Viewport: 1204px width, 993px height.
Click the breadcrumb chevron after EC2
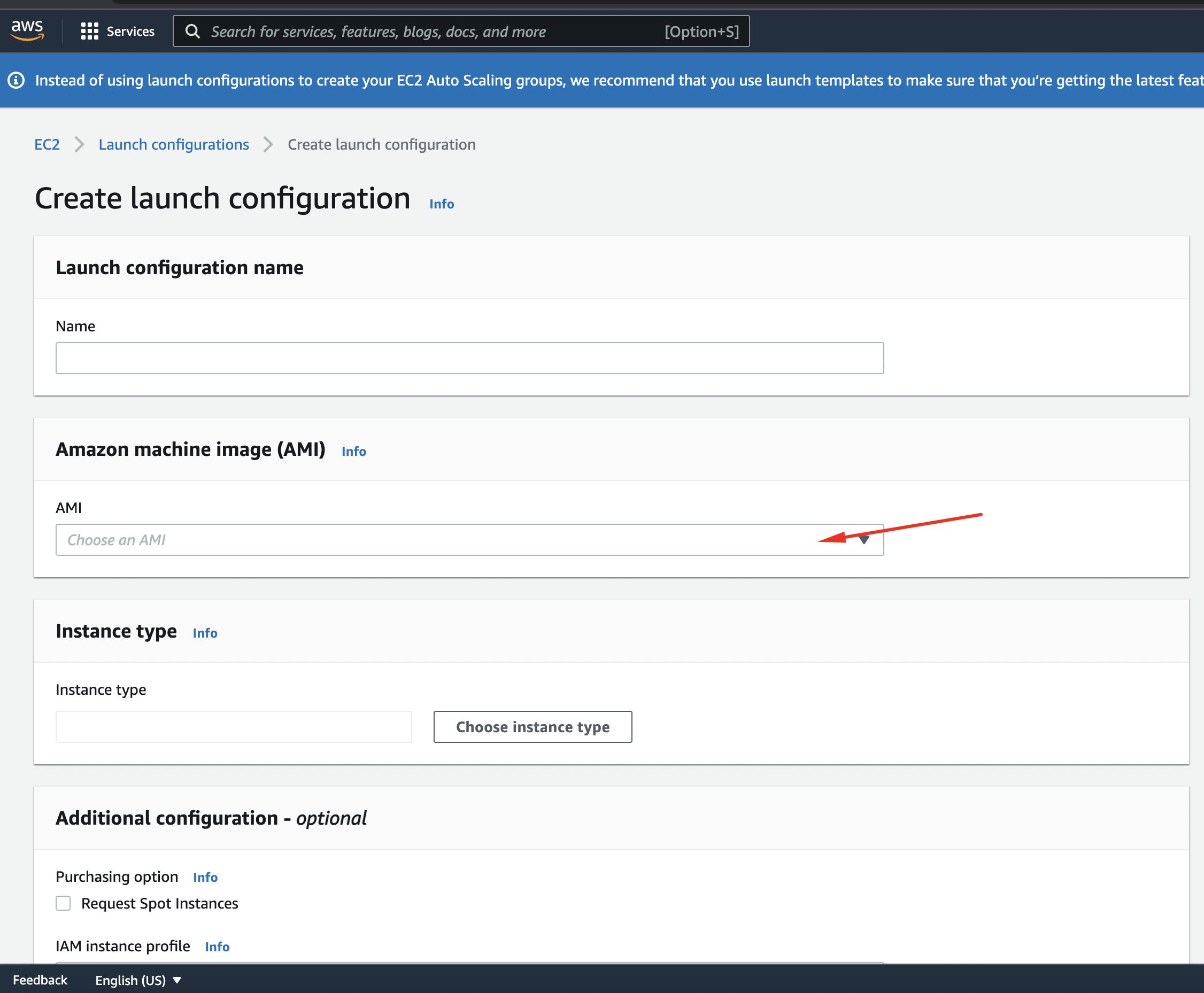pyautogui.click(x=80, y=144)
